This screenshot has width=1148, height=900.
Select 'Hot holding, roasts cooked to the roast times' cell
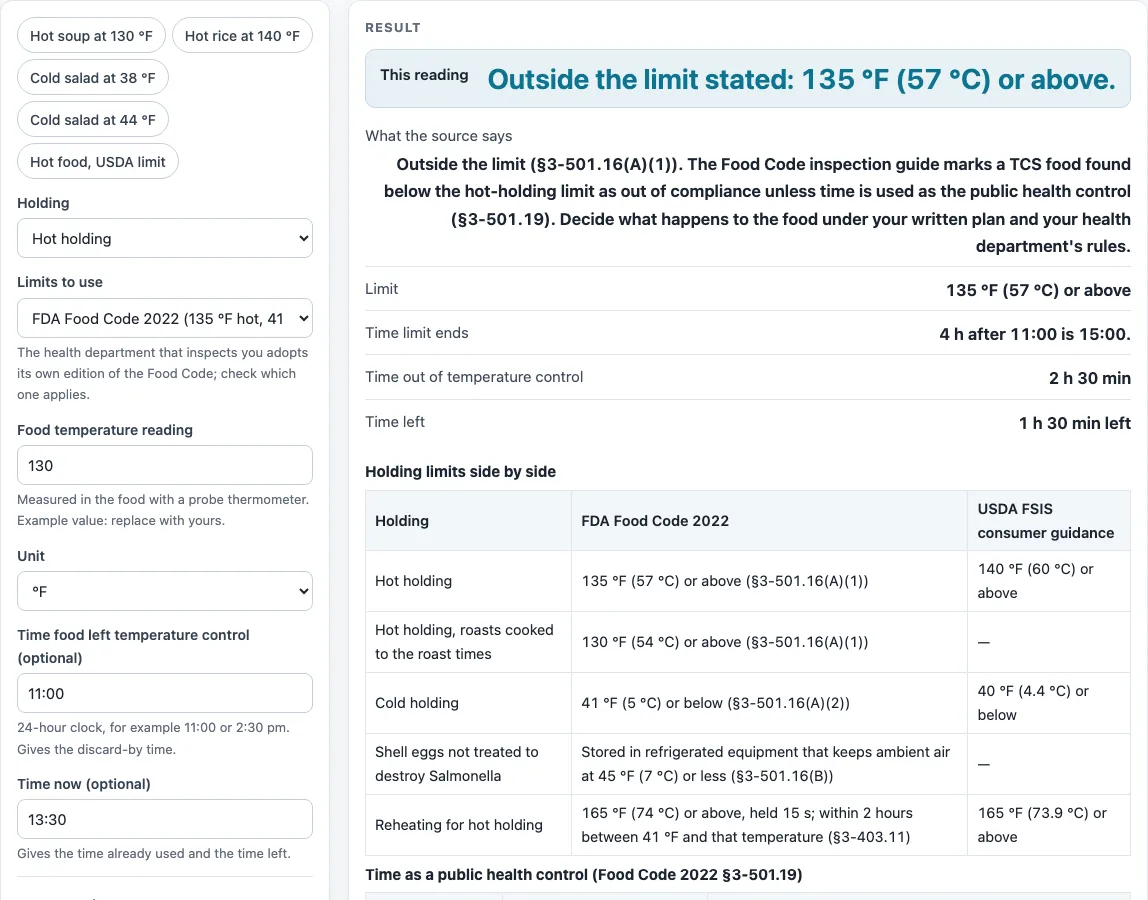tap(469, 642)
